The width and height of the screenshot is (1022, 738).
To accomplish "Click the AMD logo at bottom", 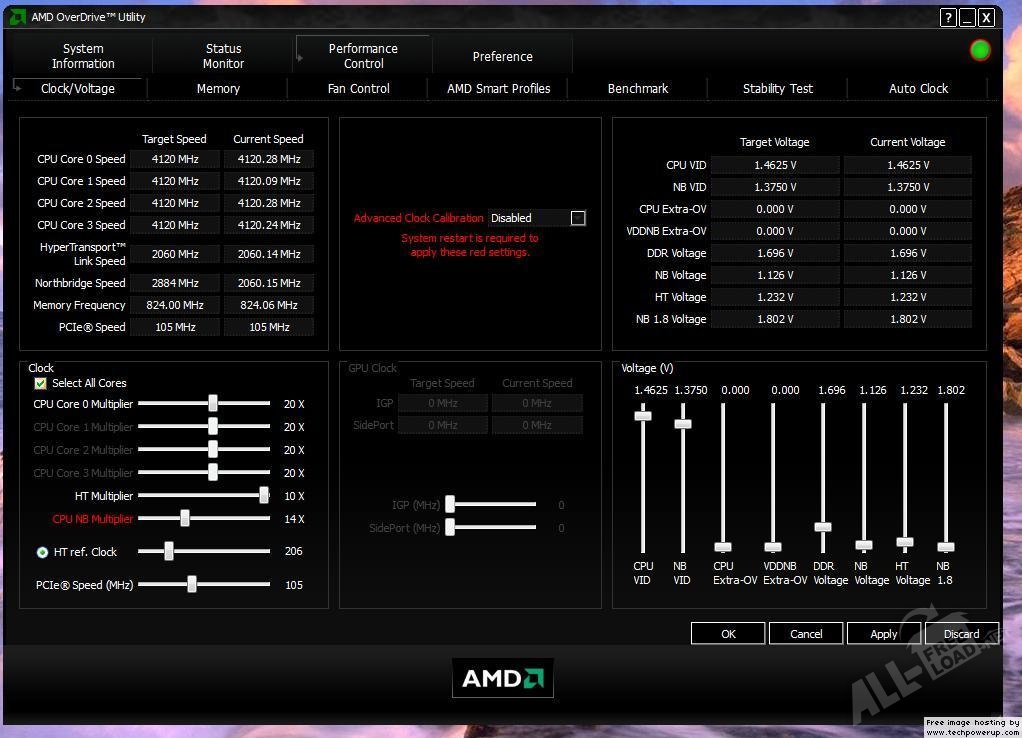I will pos(502,679).
